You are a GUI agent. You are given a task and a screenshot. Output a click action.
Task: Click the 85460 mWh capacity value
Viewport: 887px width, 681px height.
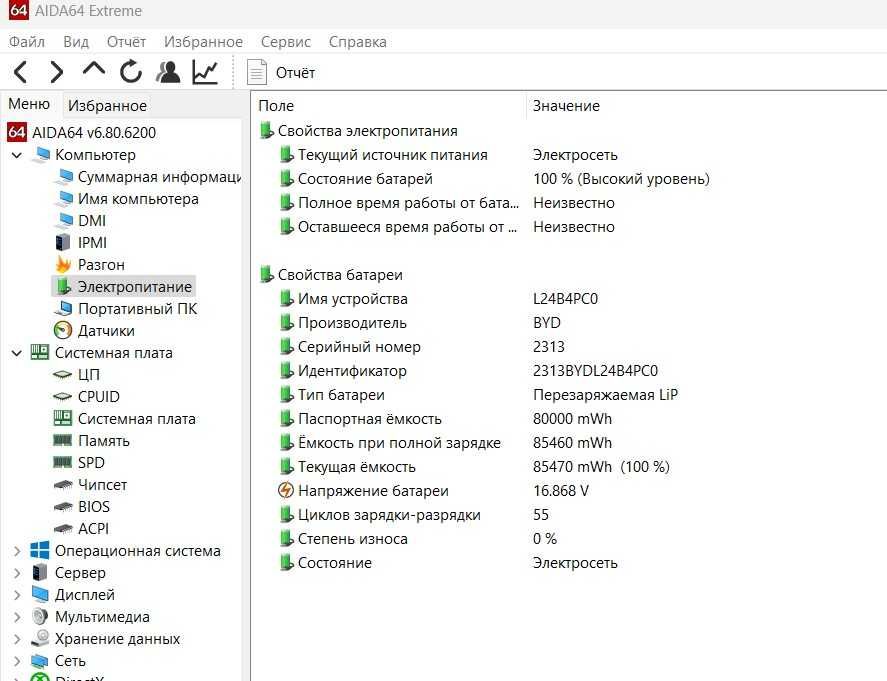[572, 443]
